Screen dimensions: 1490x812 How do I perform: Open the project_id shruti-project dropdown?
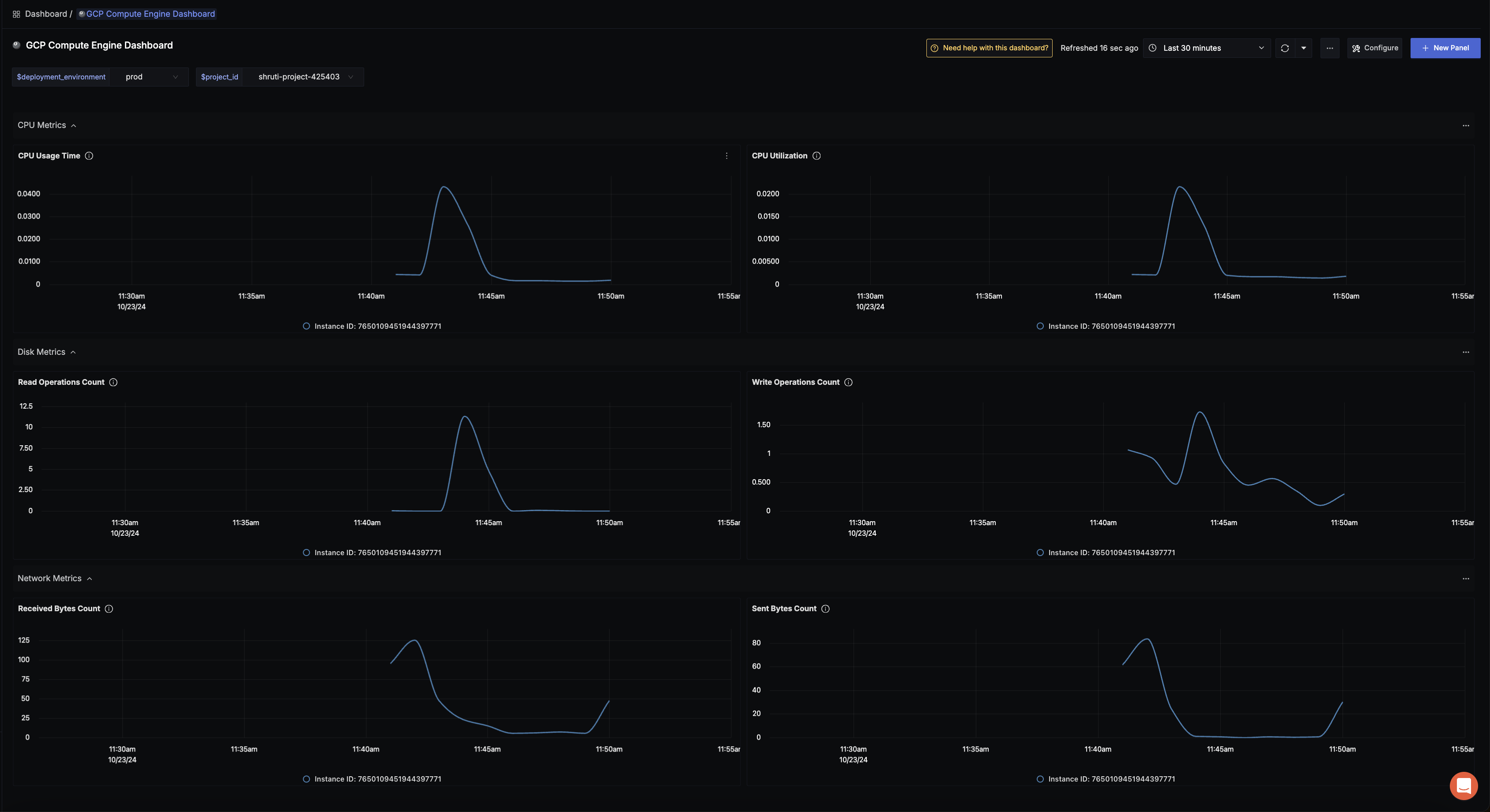coord(303,77)
